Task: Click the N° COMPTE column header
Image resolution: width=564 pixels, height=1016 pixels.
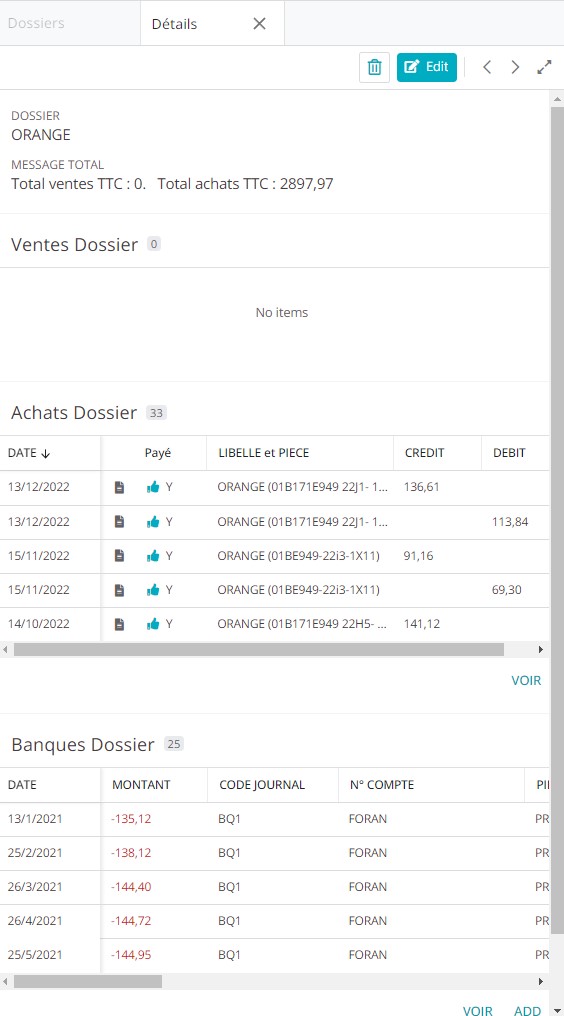Action: pos(431,785)
